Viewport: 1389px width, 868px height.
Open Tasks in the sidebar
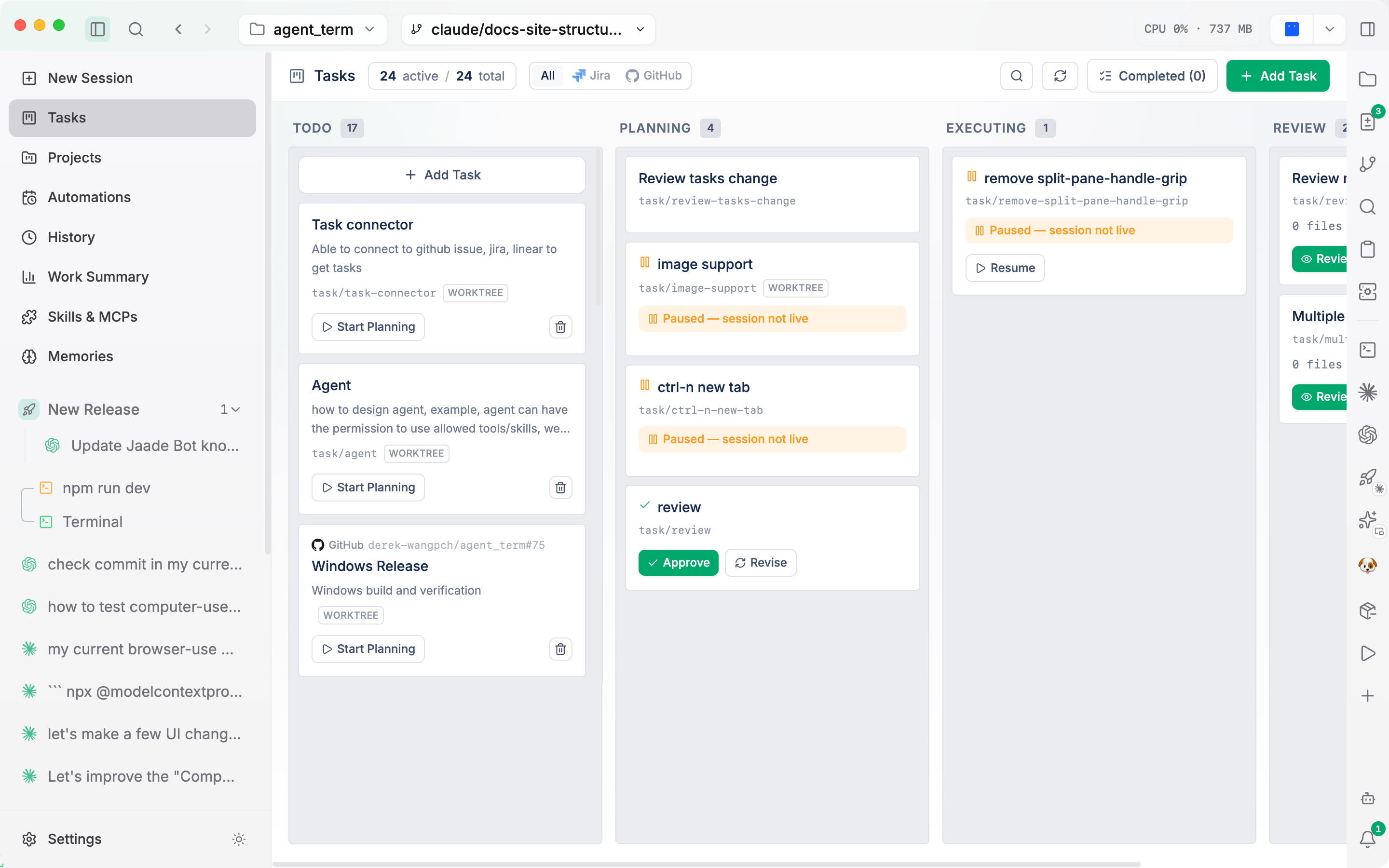[x=132, y=118]
